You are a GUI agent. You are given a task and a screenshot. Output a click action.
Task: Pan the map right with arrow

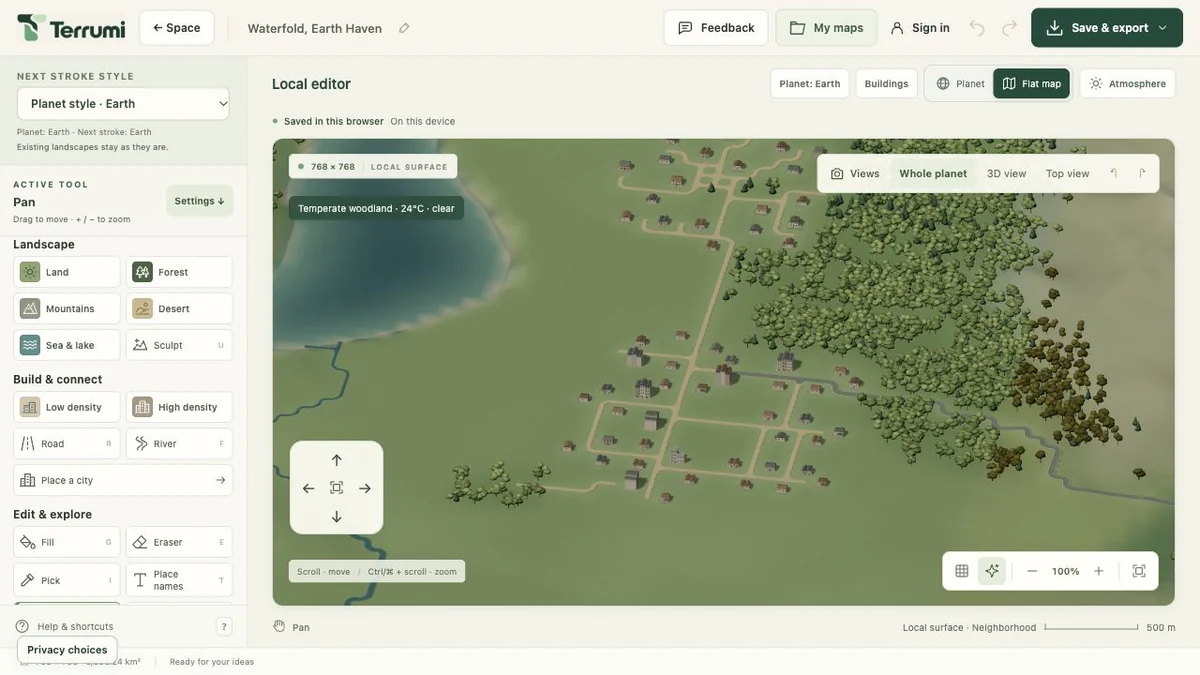click(x=365, y=488)
